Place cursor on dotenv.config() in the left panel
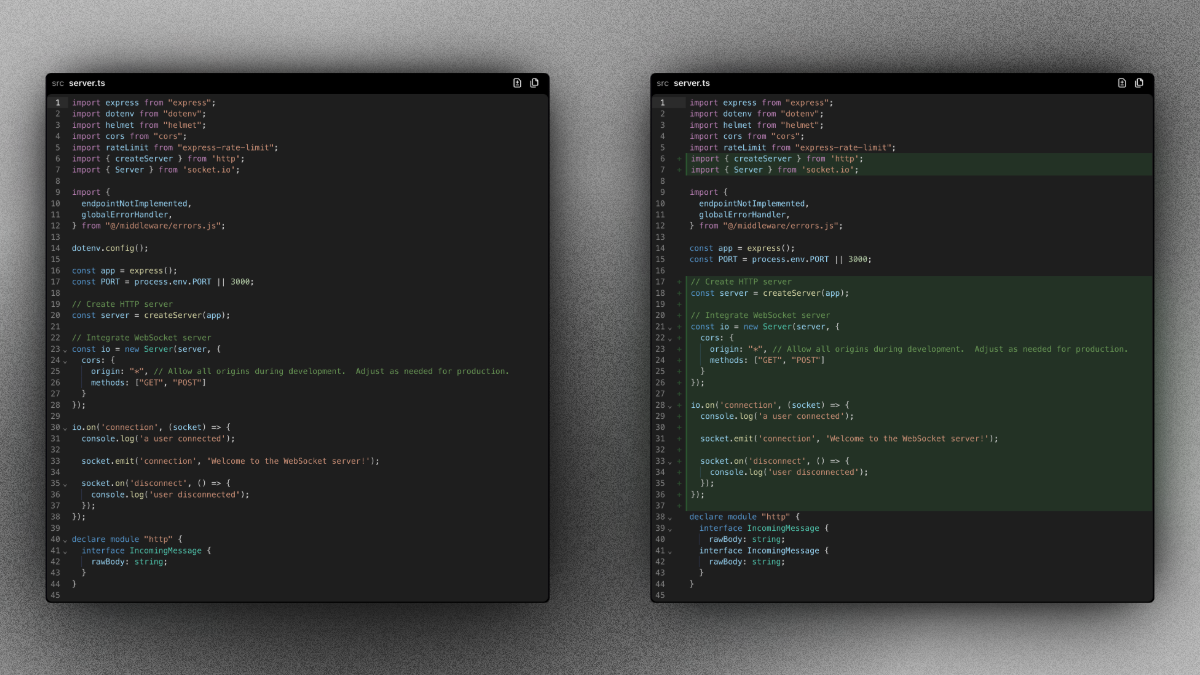 [x=110, y=248]
